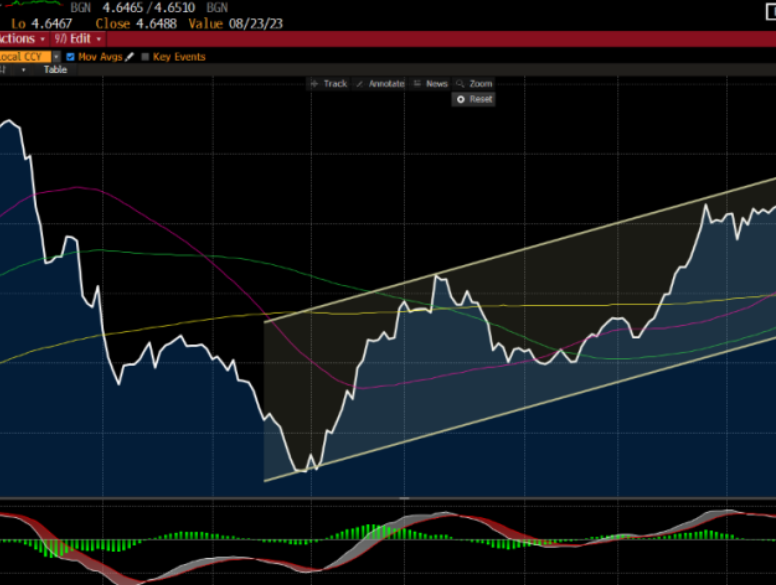Click the Reset circle icon

click(461, 99)
